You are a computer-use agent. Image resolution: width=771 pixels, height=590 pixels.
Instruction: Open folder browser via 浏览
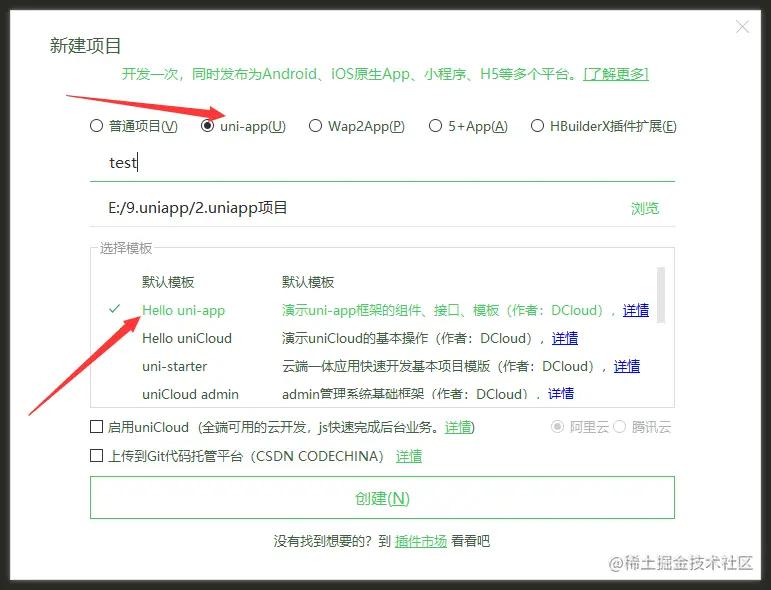[x=645, y=208]
